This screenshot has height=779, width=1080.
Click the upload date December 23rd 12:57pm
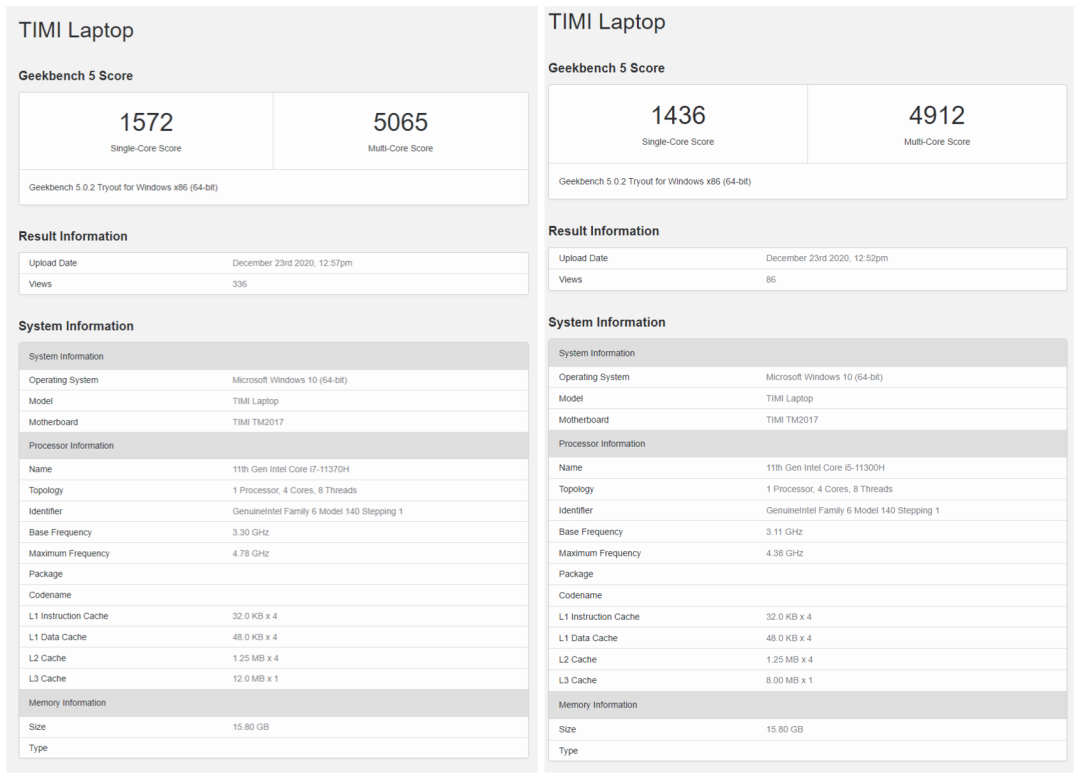tap(292, 263)
